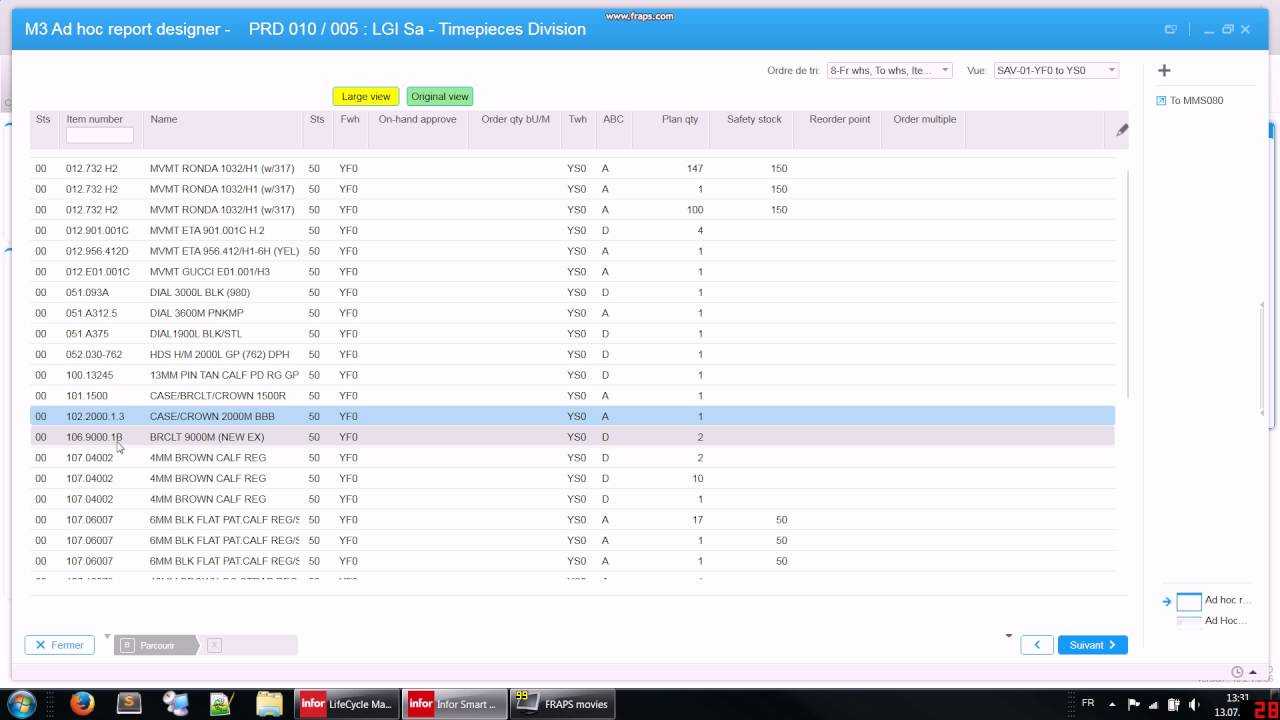Click the Plan qty column header
1280x720 pixels.
pos(680,119)
